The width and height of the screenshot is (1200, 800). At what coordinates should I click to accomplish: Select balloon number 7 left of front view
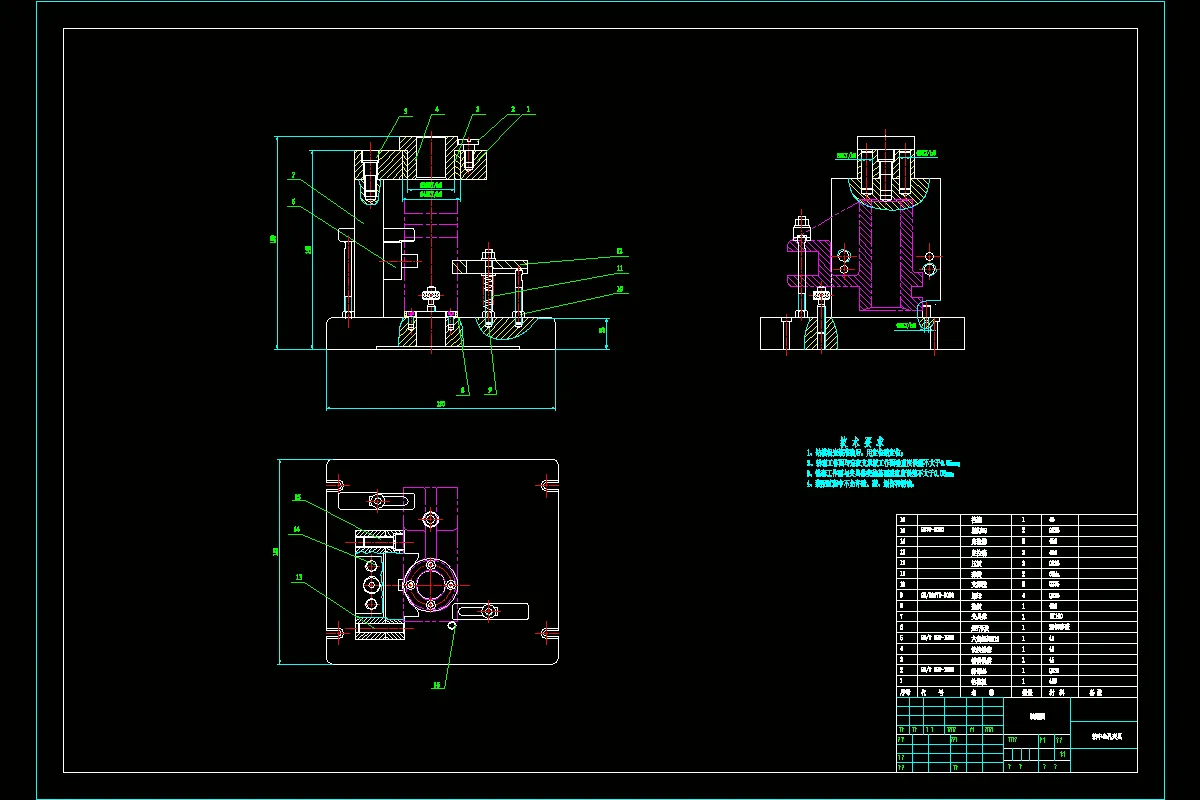(x=293, y=175)
